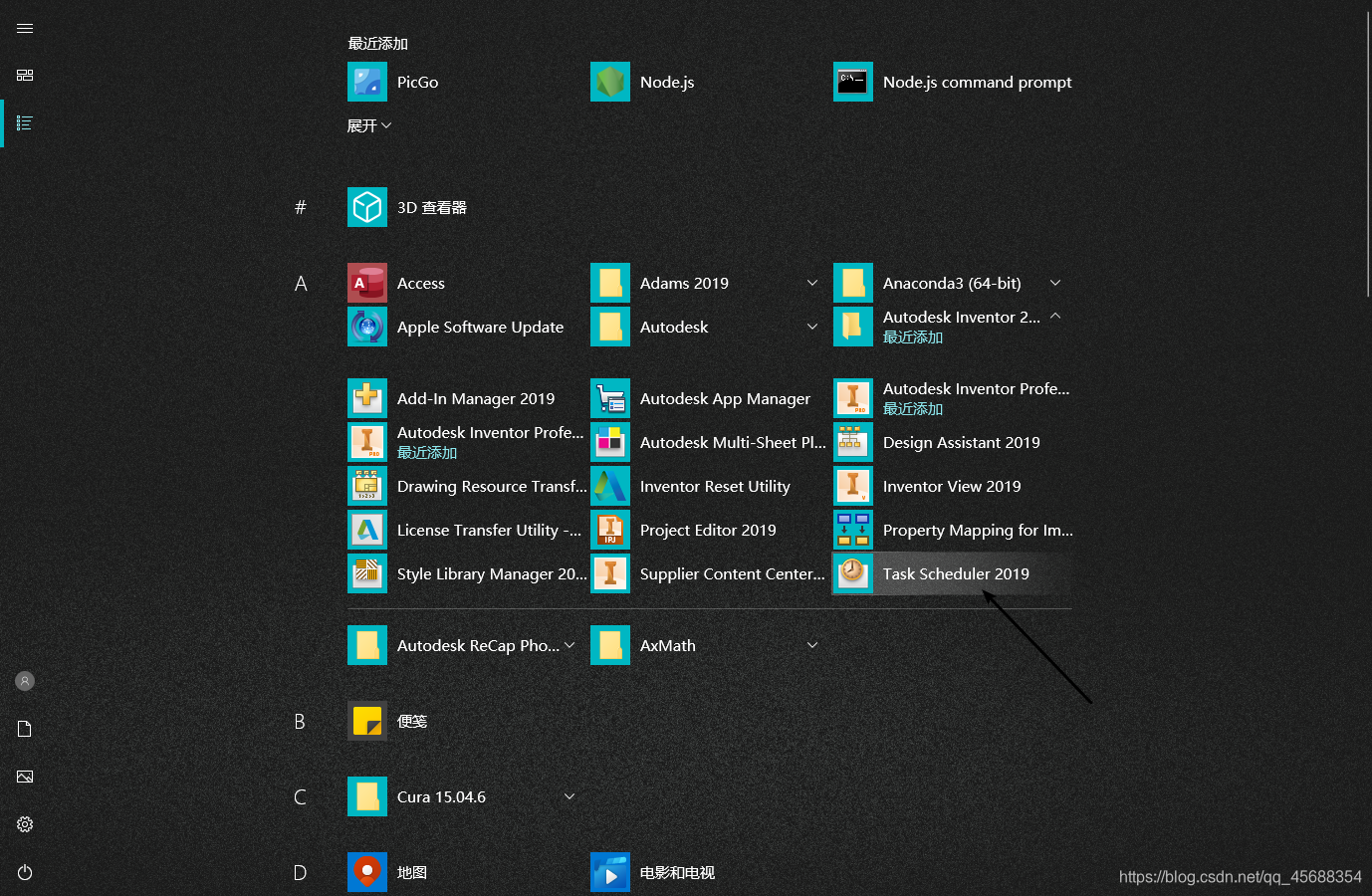The height and width of the screenshot is (896, 1372).
Task: Switch to pinned tiles view
Action: point(25,76)
